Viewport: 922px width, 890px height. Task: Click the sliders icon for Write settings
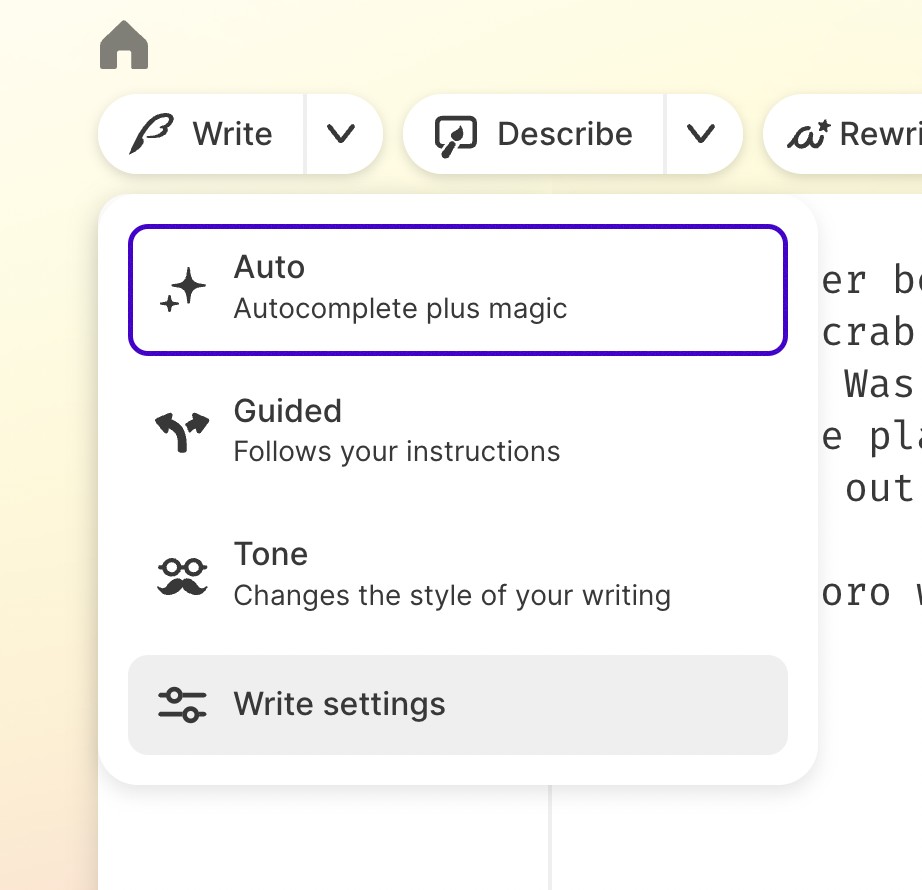point(182,704)
